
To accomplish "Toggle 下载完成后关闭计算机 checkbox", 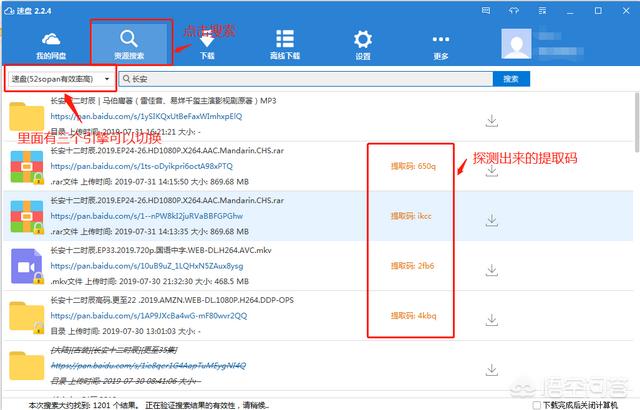I will click(x=537, y=405).
